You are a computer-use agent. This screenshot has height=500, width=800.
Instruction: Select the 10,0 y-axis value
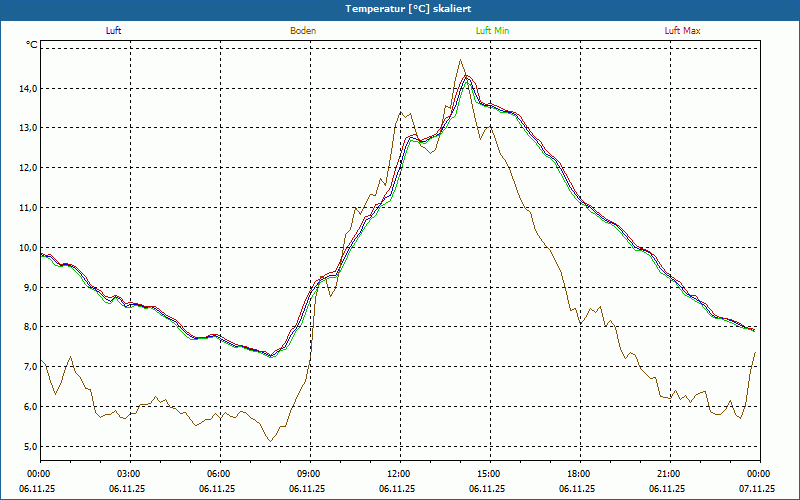coord(25,248)
